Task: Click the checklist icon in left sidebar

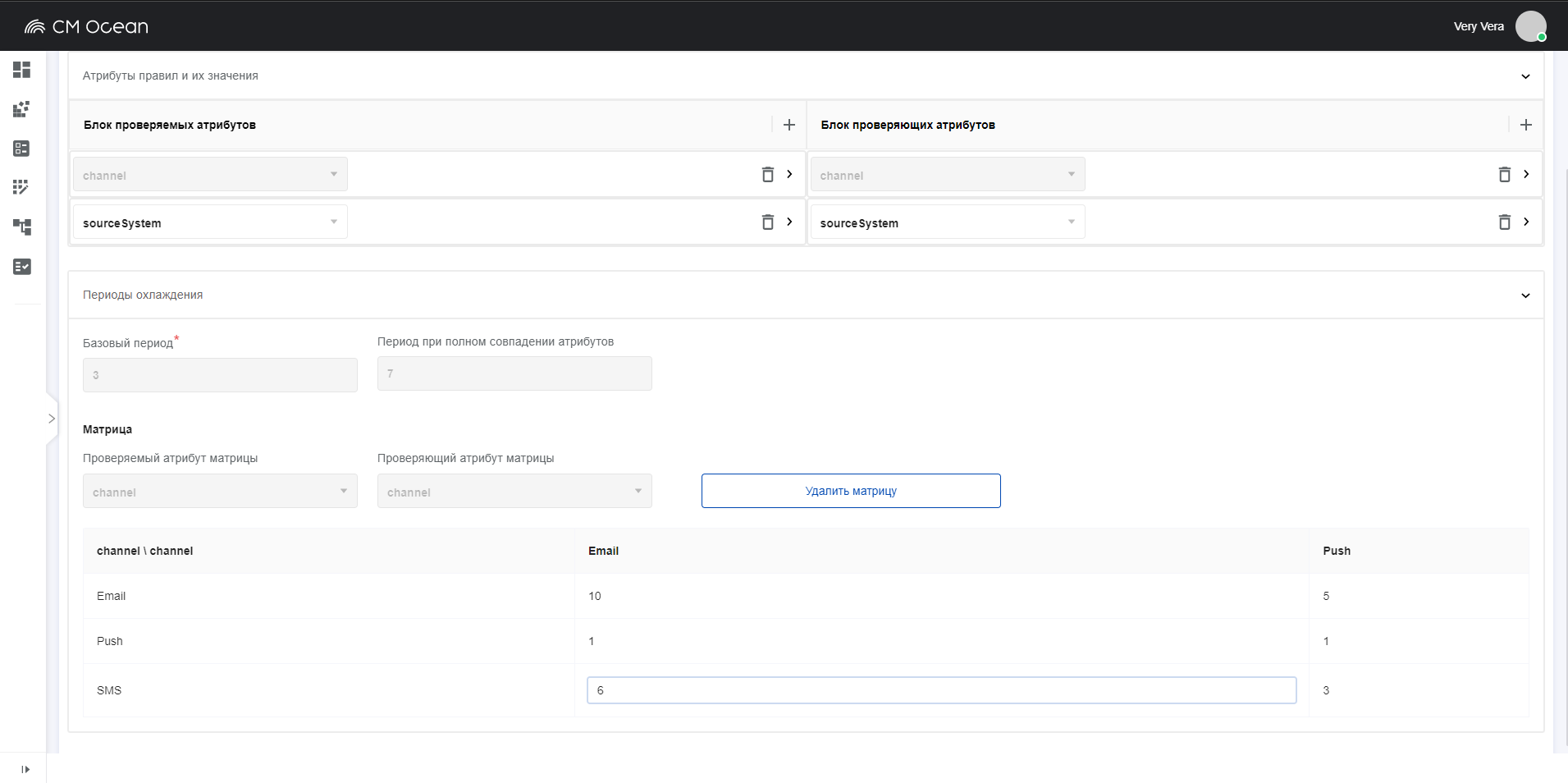Action: click(x=21, y=267)
